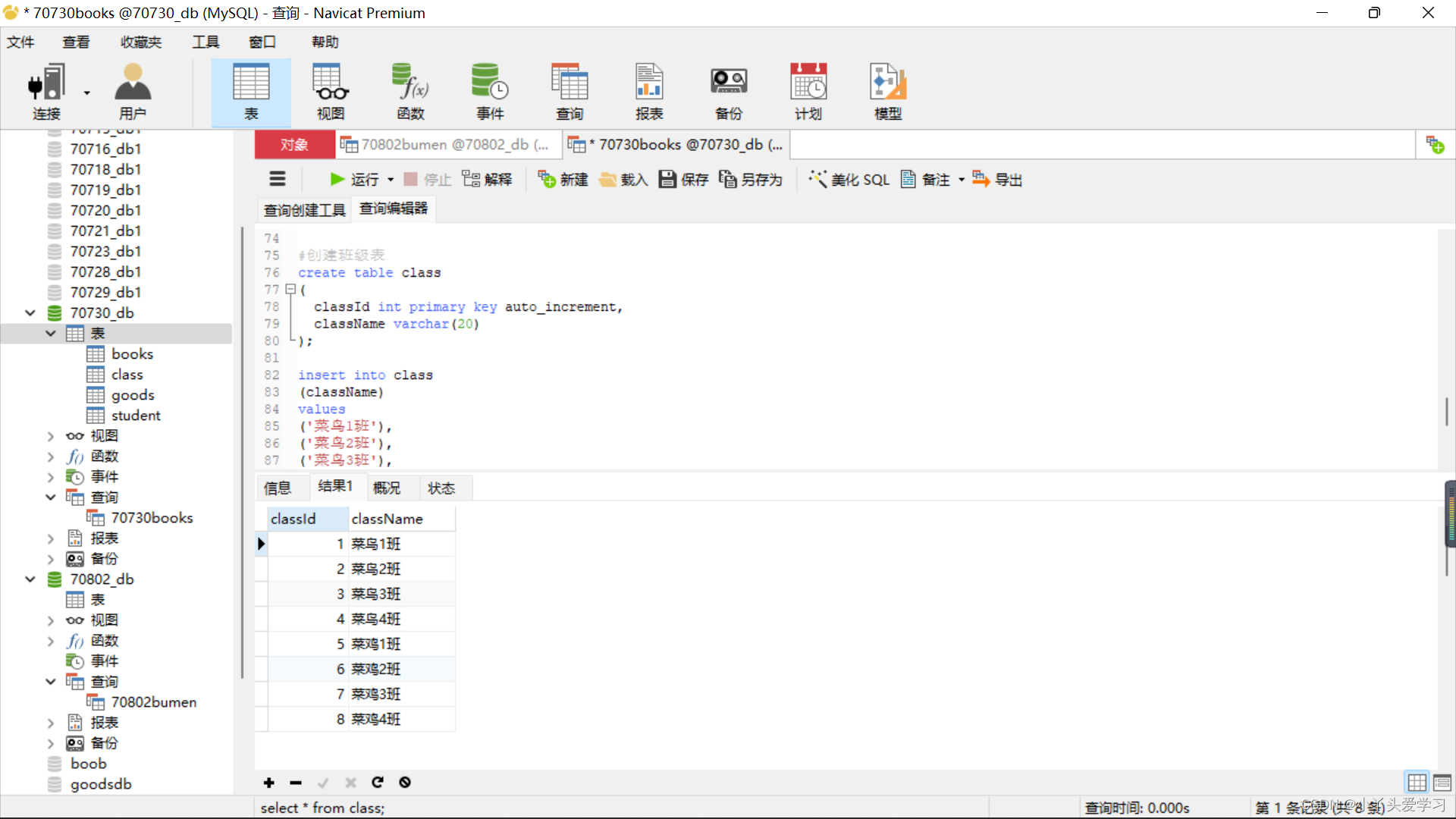Open the Connection (连接) tool
This screenshot has height=819, width=1456.
click(46, 92)
